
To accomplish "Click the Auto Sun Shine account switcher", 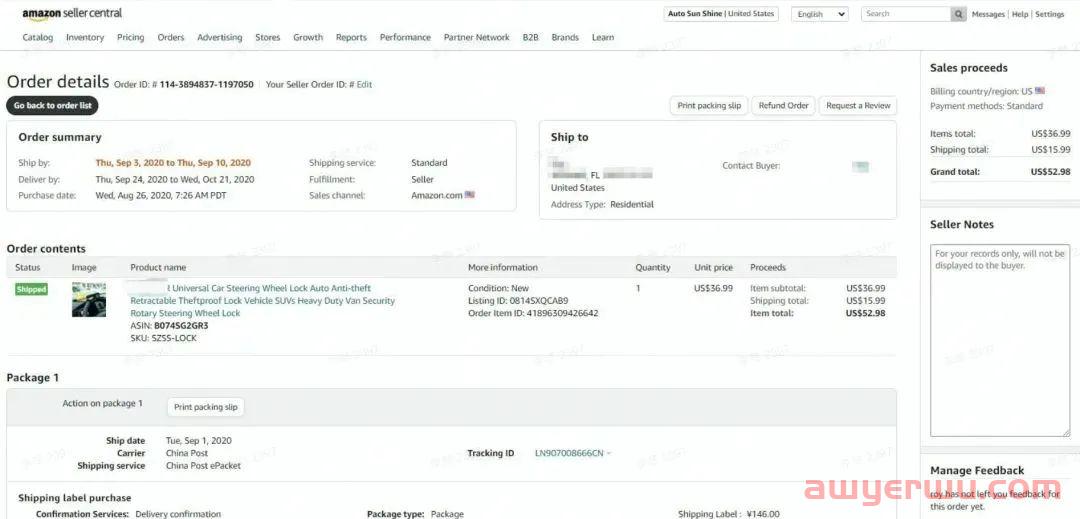I will point(720,14).
